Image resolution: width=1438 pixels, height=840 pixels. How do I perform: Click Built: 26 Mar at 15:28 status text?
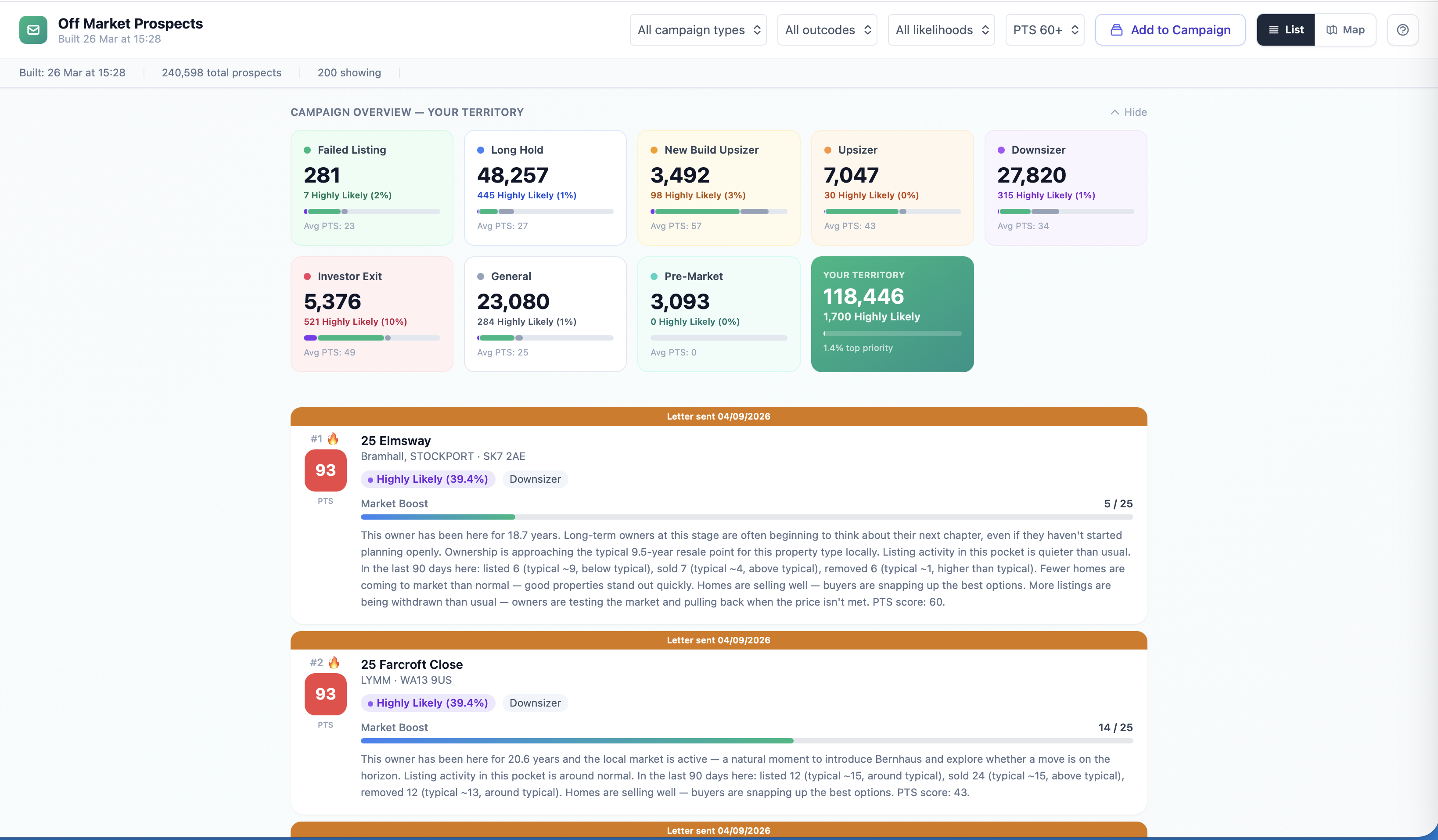[x=72, y=72]
